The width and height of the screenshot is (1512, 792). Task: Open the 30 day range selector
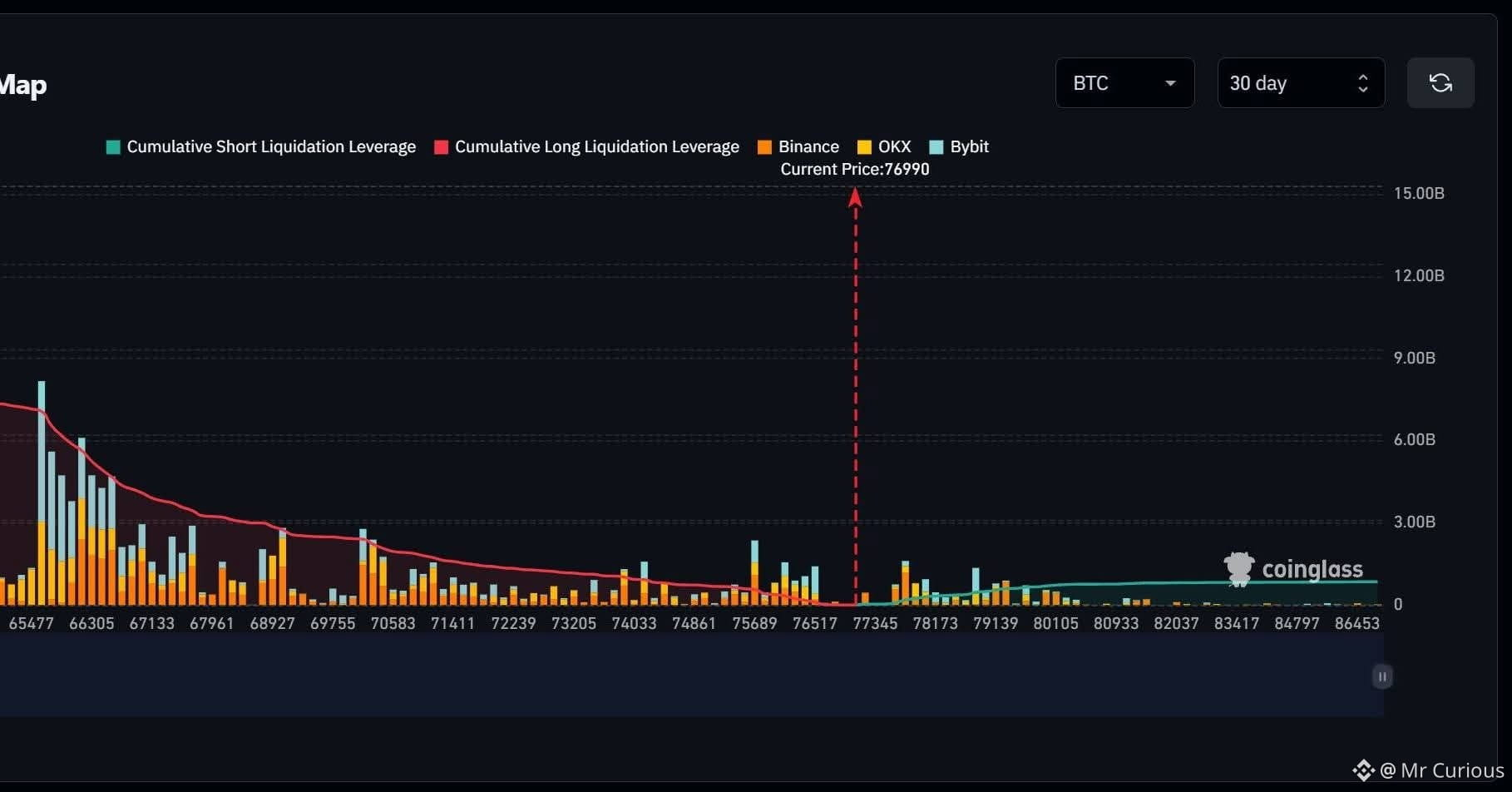1301,82
